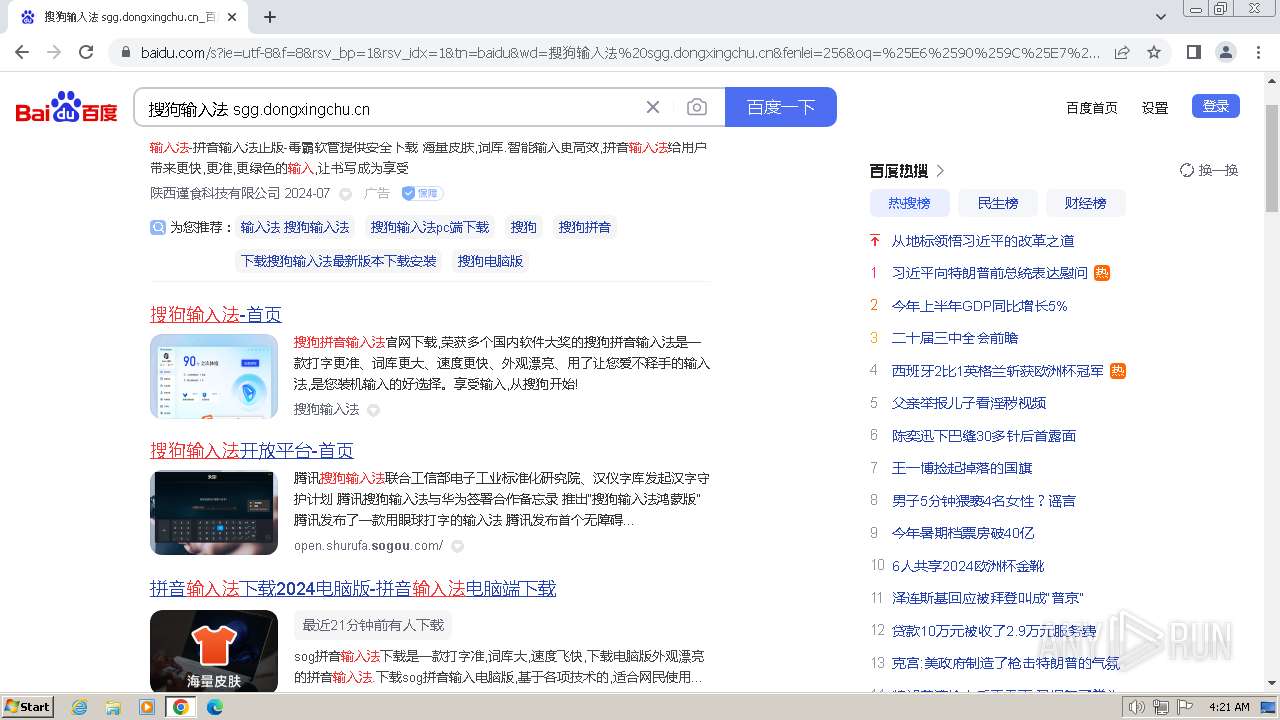Open 搜狗输入法-首页 result
The image size is (1280, 720).
click(x=216, y=315)
